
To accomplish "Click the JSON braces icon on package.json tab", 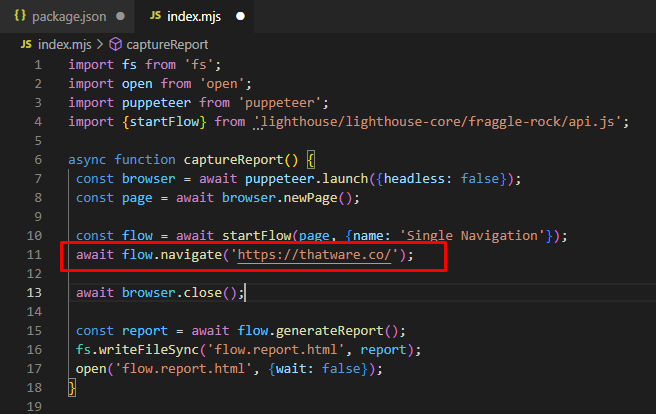I will pyautogui.click(x=20, y=16).
